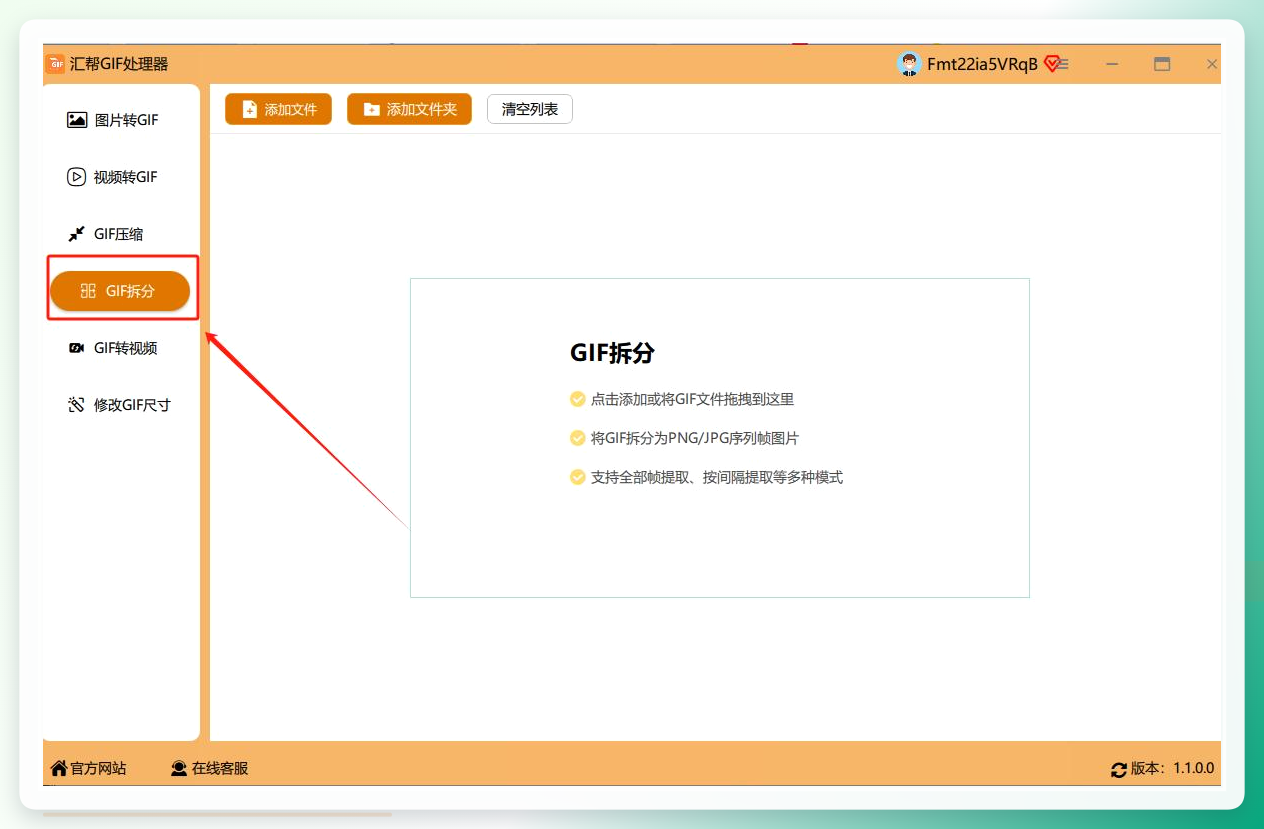The width and height of the screenshot is (1264, 829).
Task: Click the text 将GIF拆分为PNG/JPG序列帧图片
Action: 695,438
